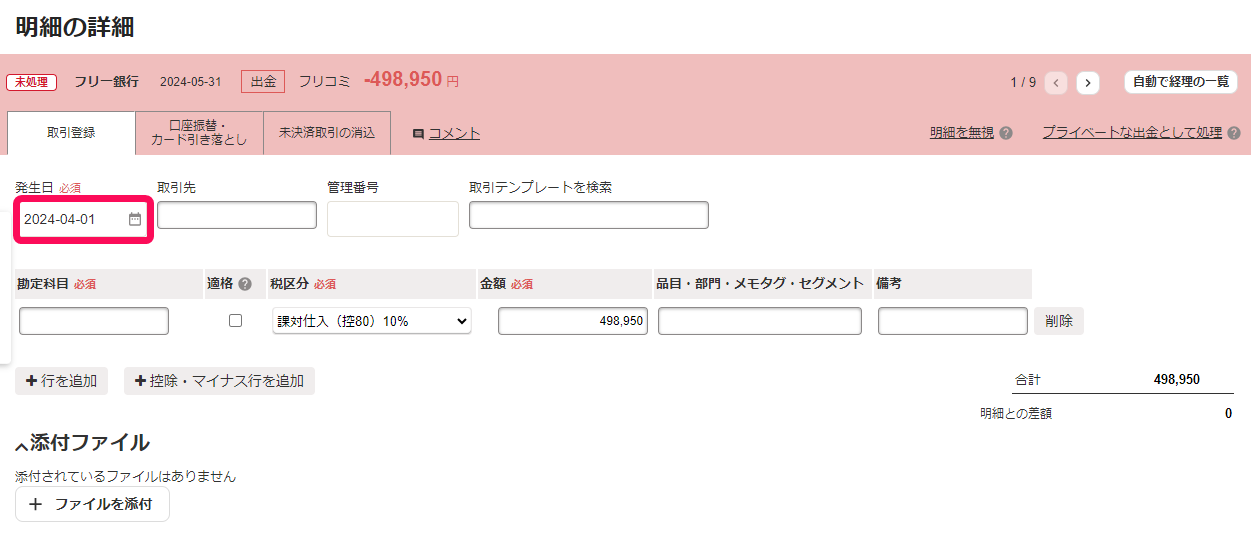Click the フリー銀行 bank name
The image size is (1251, 556).
click(106, 81)
